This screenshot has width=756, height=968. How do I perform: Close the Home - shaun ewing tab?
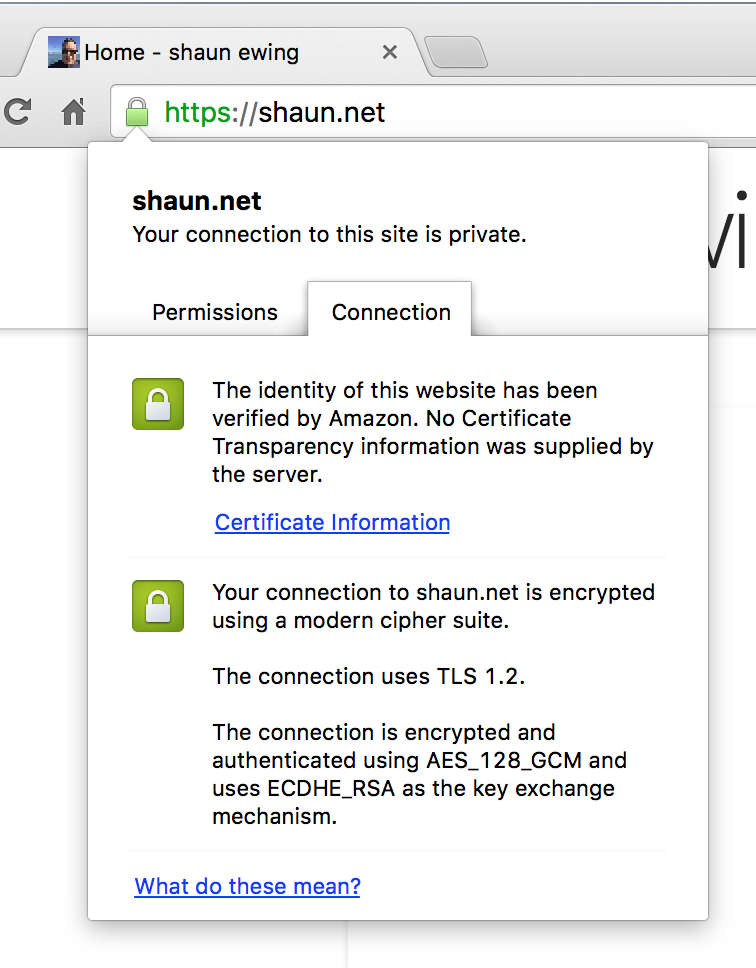coord(390,52)
